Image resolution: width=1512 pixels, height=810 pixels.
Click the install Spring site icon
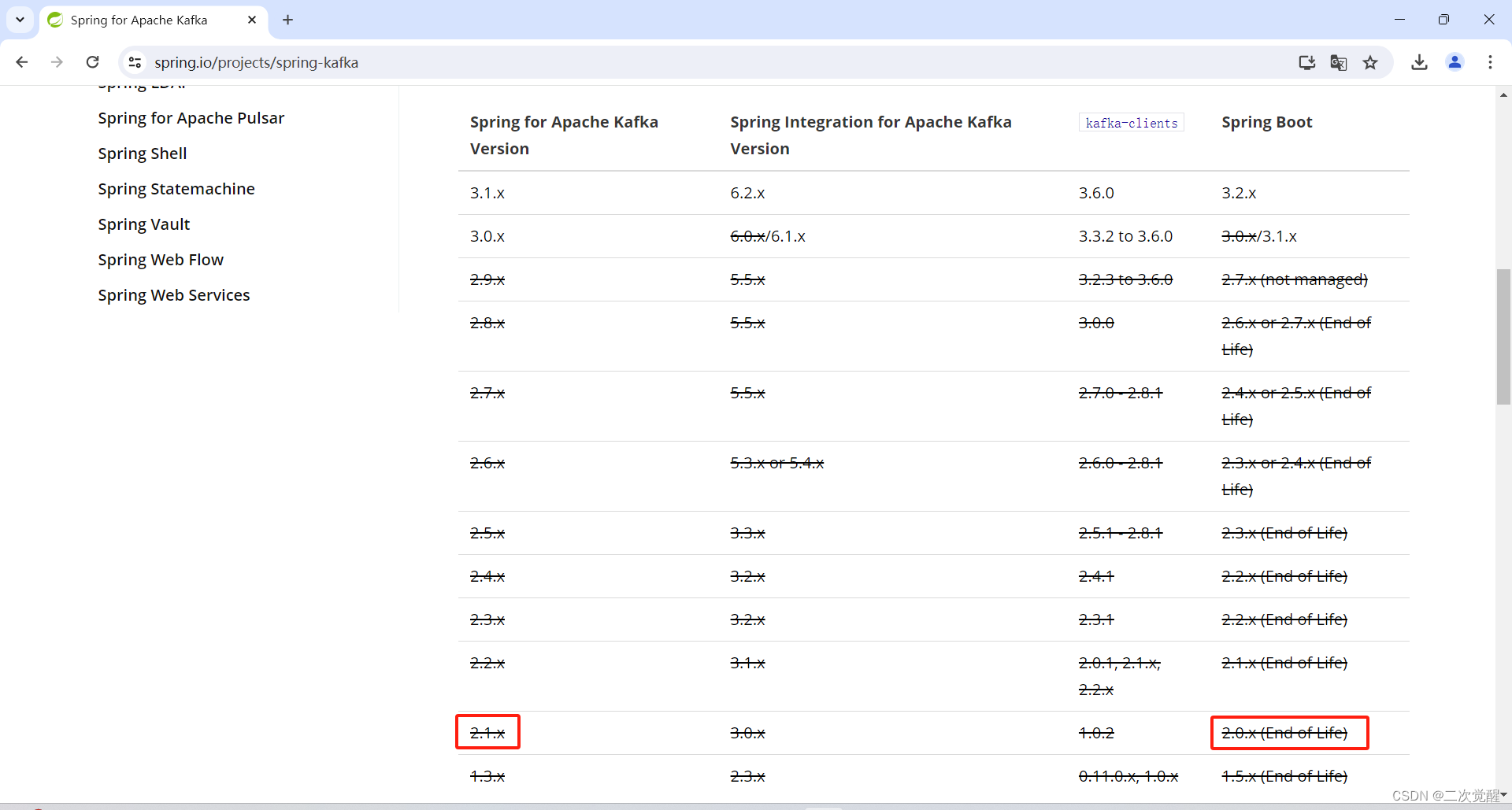(x=1306, y=62)
